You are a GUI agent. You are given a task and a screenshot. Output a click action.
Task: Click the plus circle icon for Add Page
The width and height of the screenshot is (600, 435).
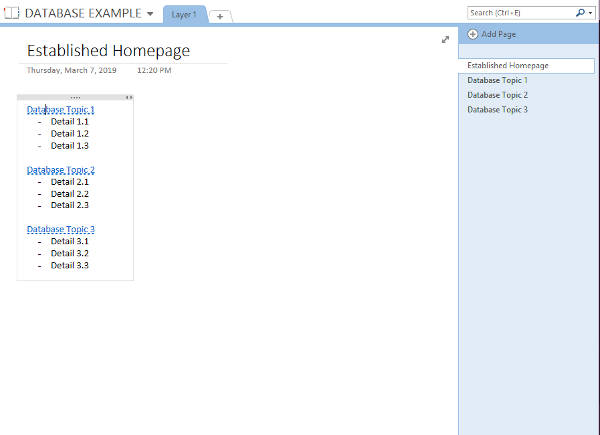(472, 34)
